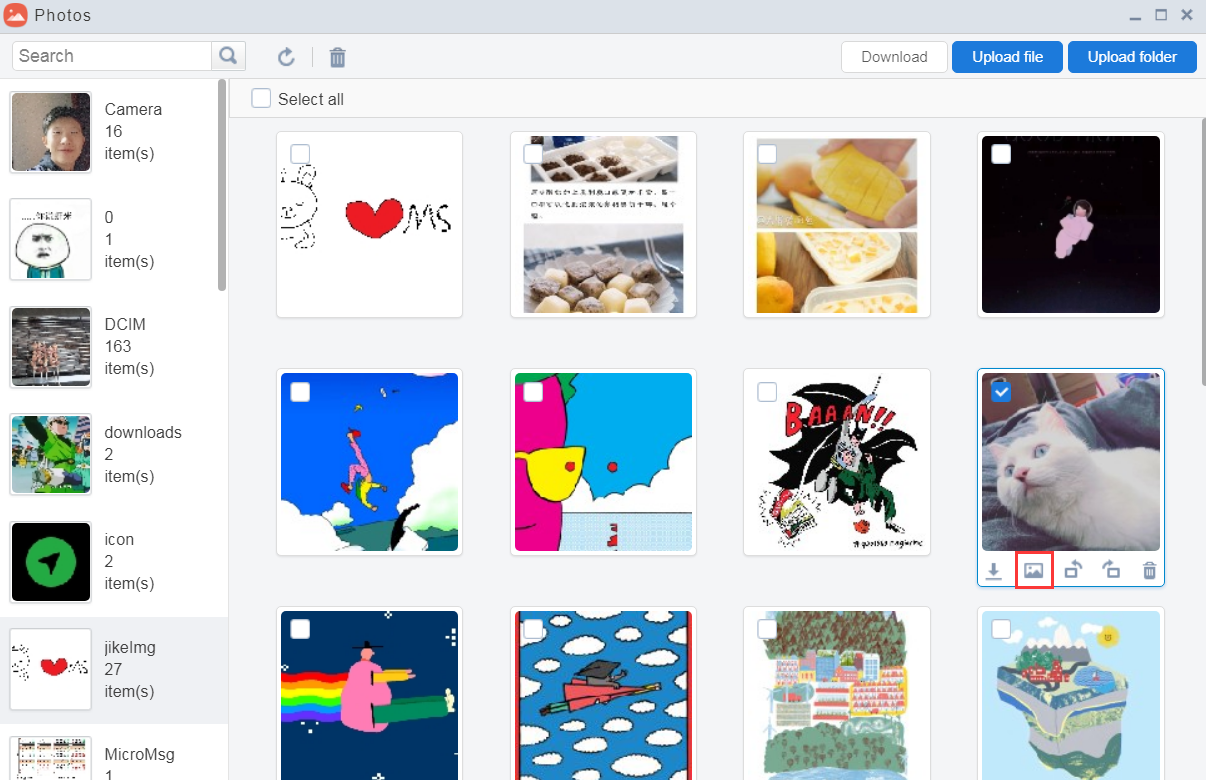
Task: Check the flying graduate clouds photo checkbox
Action: [x=533, y=629]
